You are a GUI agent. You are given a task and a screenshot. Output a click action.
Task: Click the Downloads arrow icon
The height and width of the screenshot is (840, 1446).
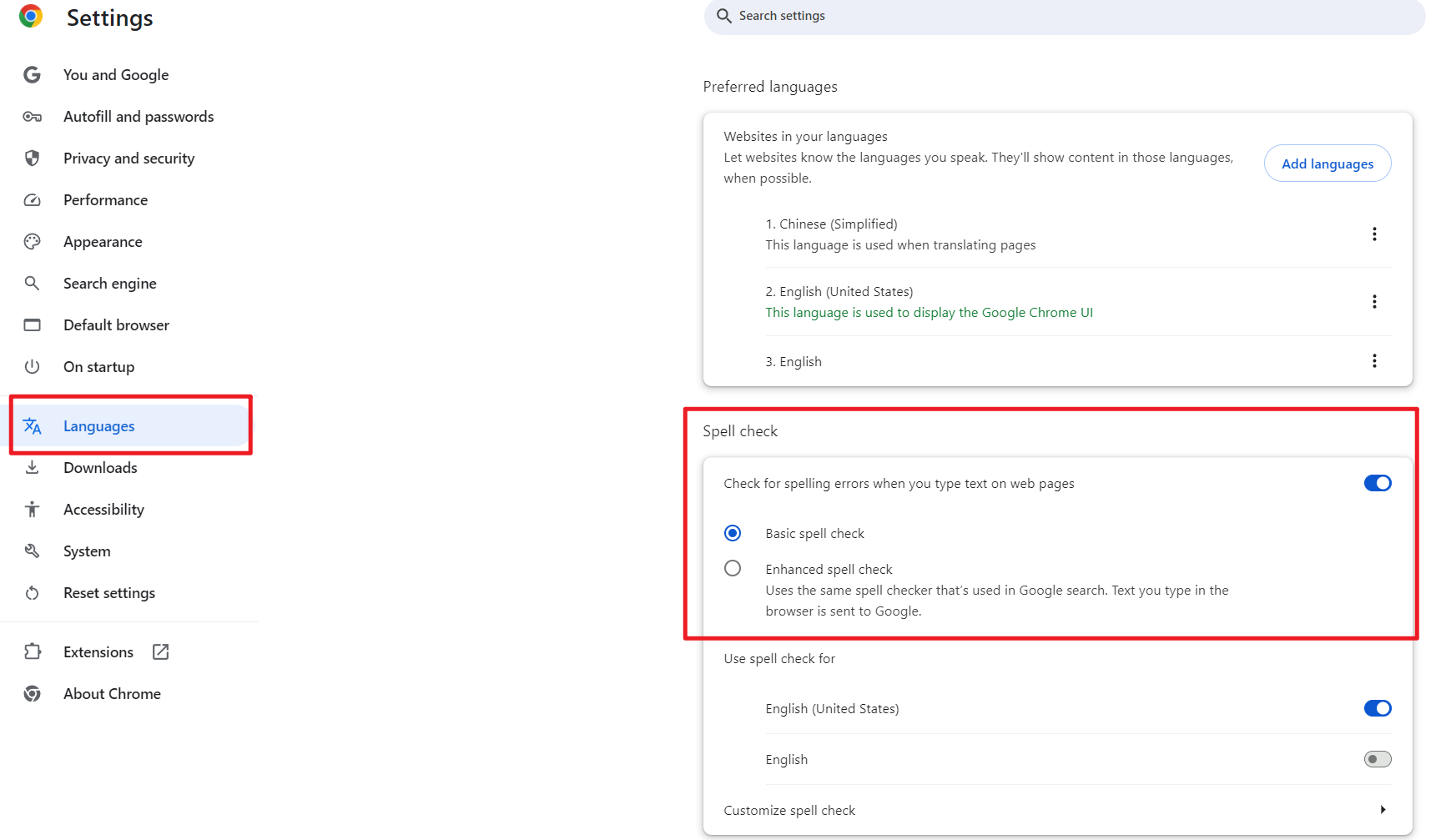32,468
